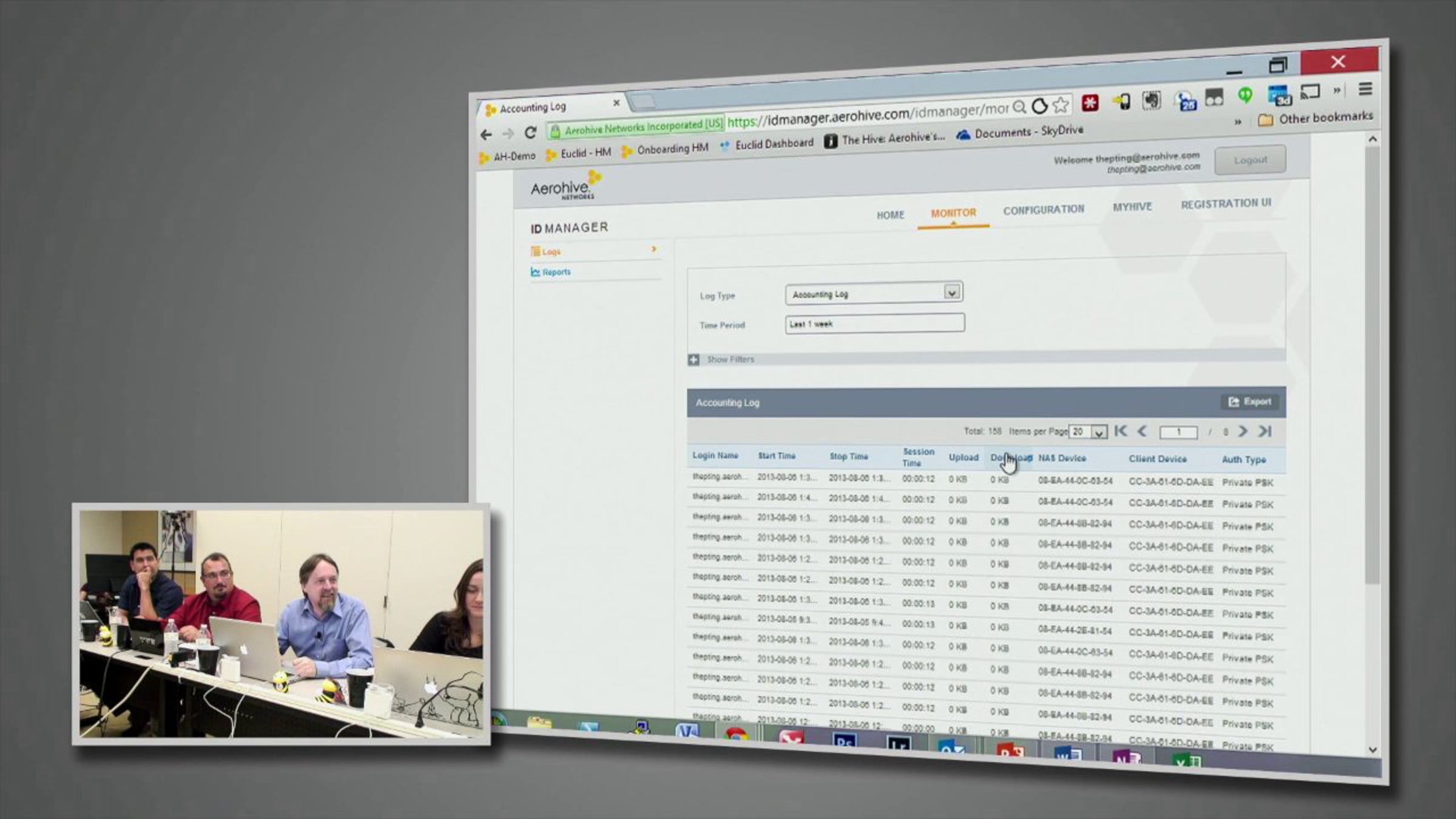Bookmark page with the star icon
The height and width of the screenshot is (819, 1456).
(1060, 105)
